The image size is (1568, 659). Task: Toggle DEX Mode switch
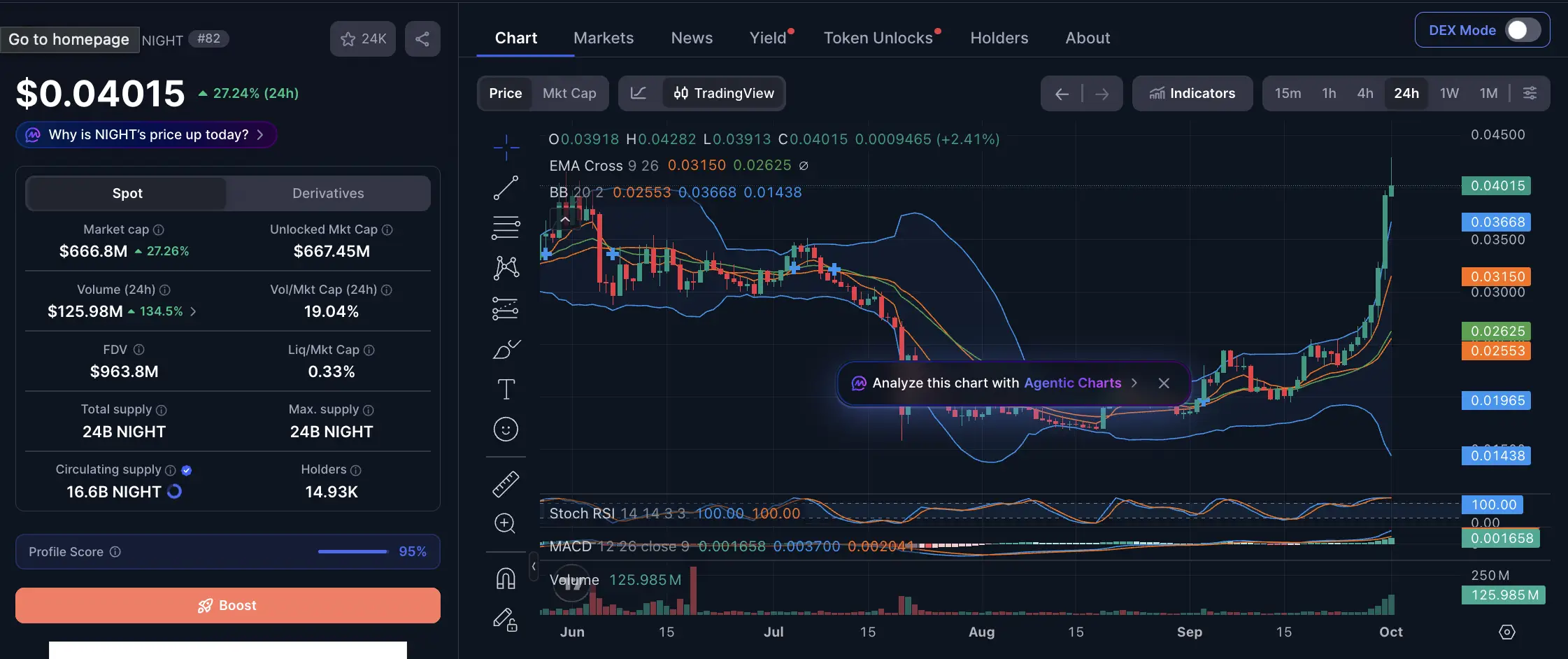click(1523, 30)
